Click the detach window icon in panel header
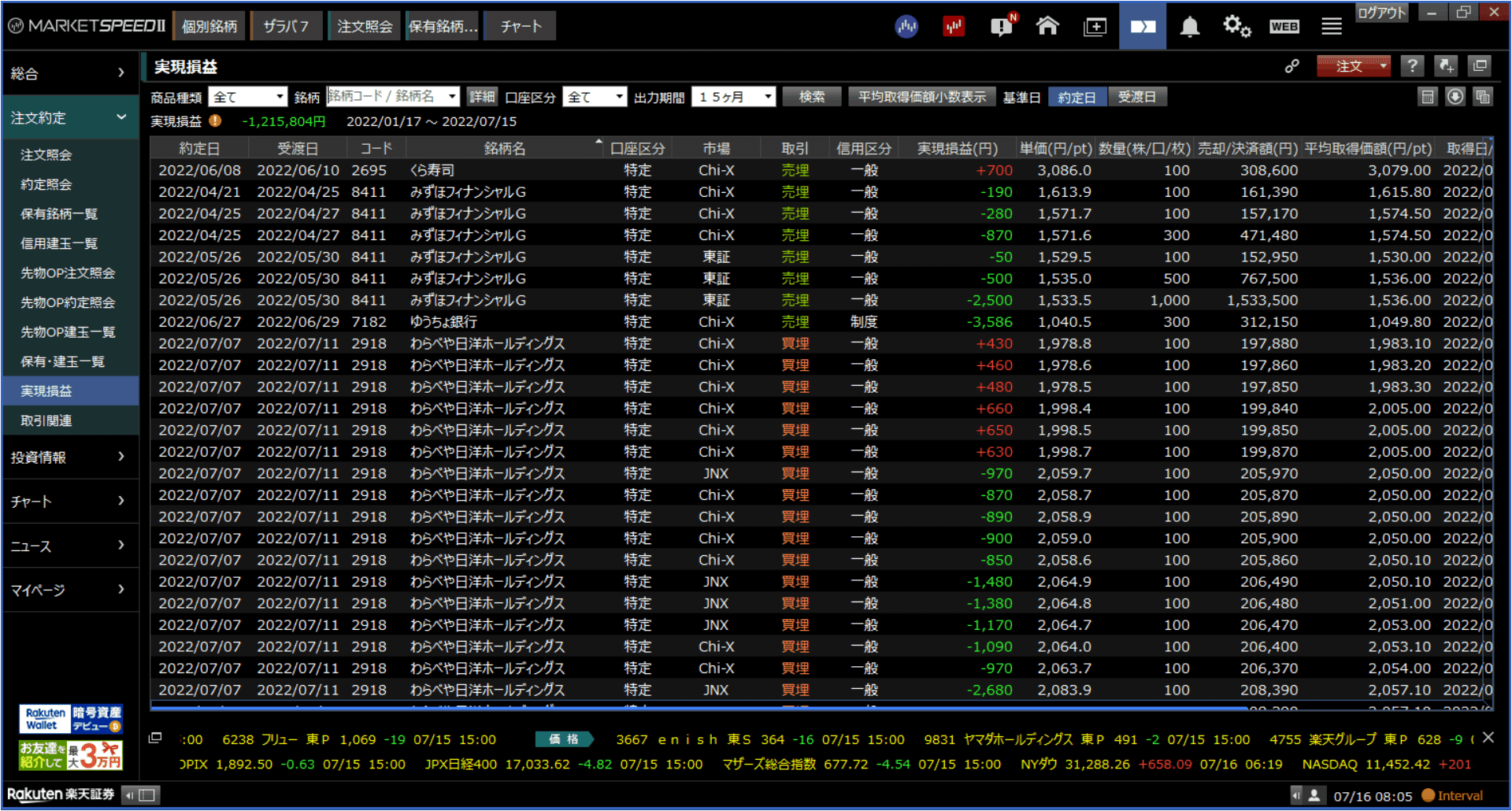This screenshot has width=1512, height=811. tap(1480, 66)
